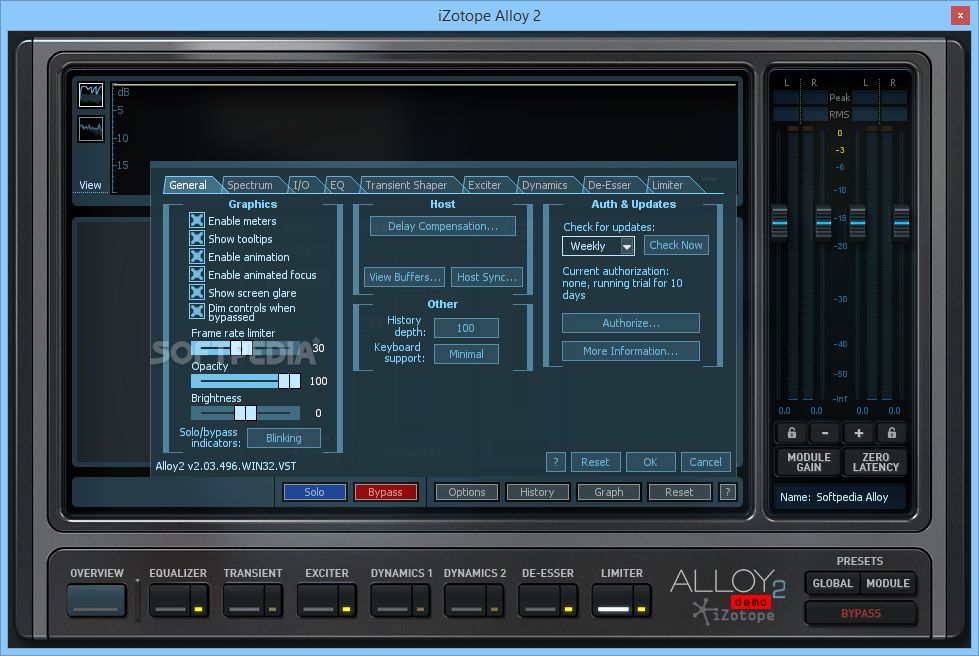Switch to the I/O tab

point(302,185)
